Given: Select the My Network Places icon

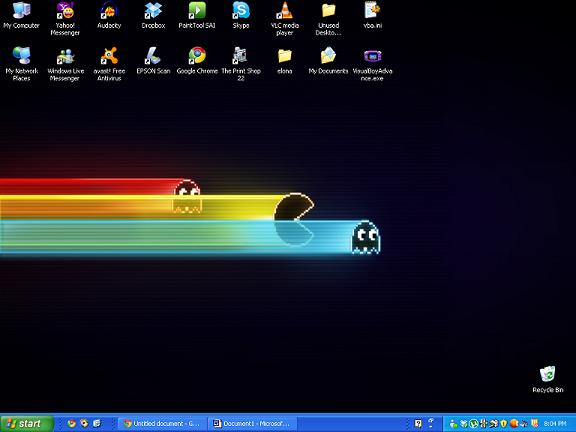Looking at the screenshot, I should point(22,64).
